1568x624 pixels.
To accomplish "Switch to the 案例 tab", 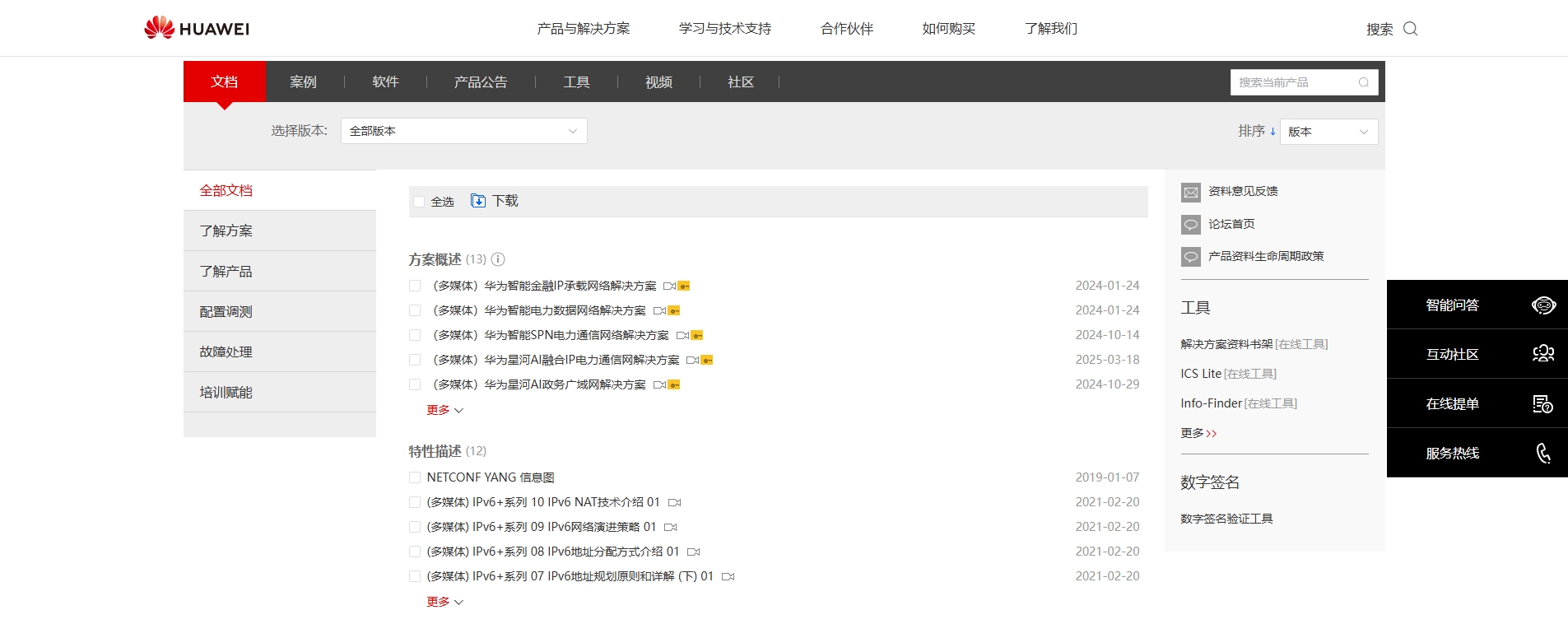I will tap(303, 81).
